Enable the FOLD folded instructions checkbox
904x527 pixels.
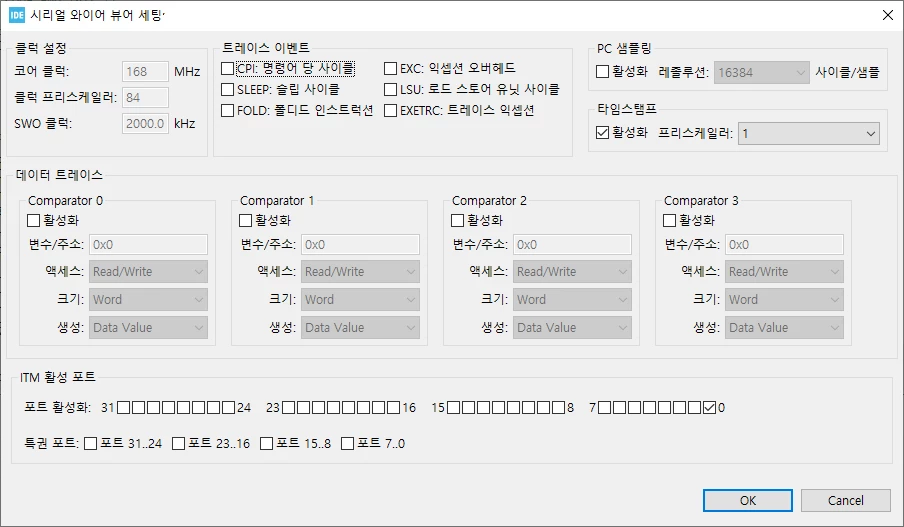coord(228,110)
